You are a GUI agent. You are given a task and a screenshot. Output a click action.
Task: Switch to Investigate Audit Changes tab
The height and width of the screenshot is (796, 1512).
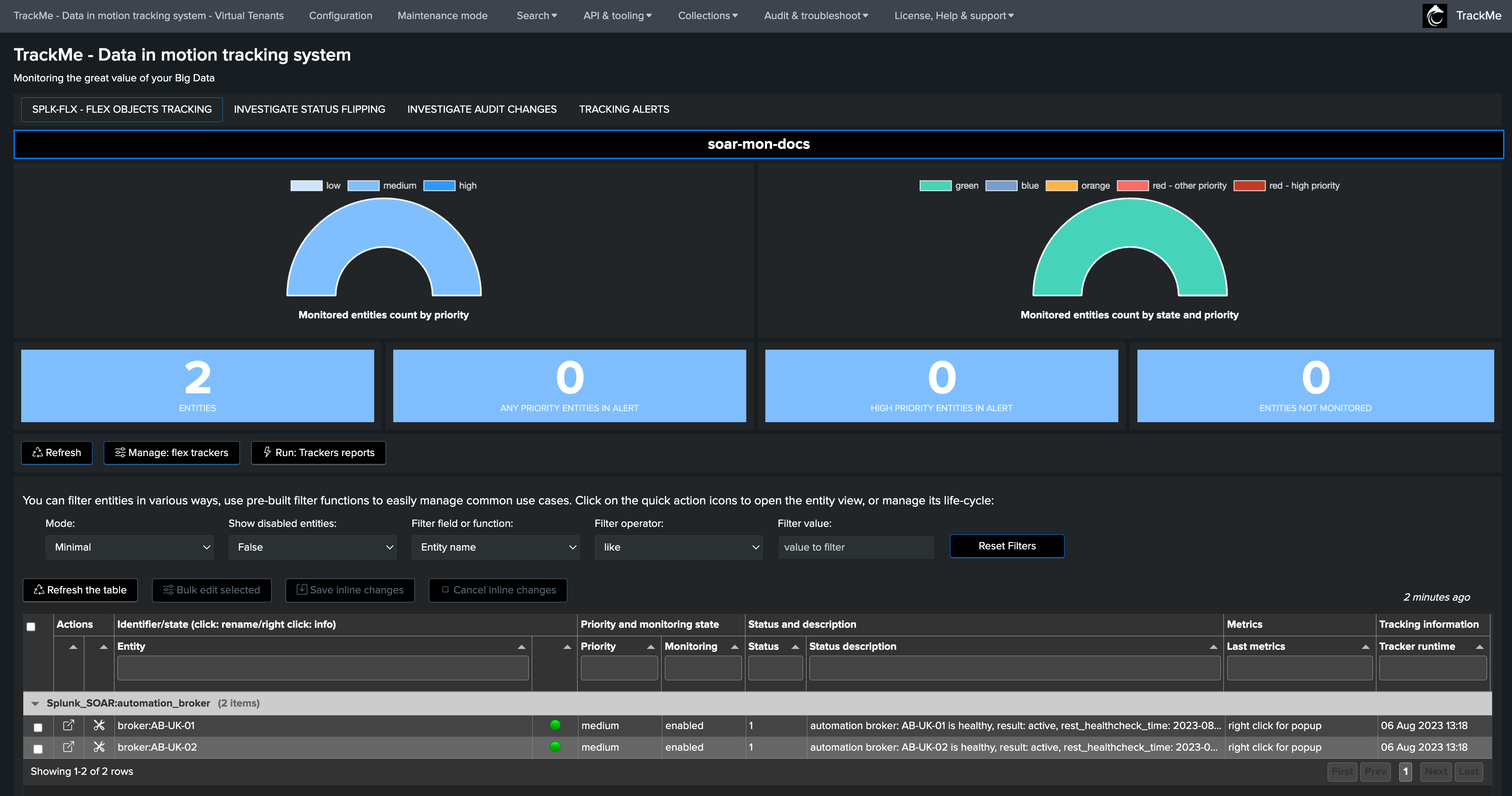point(482,109)
